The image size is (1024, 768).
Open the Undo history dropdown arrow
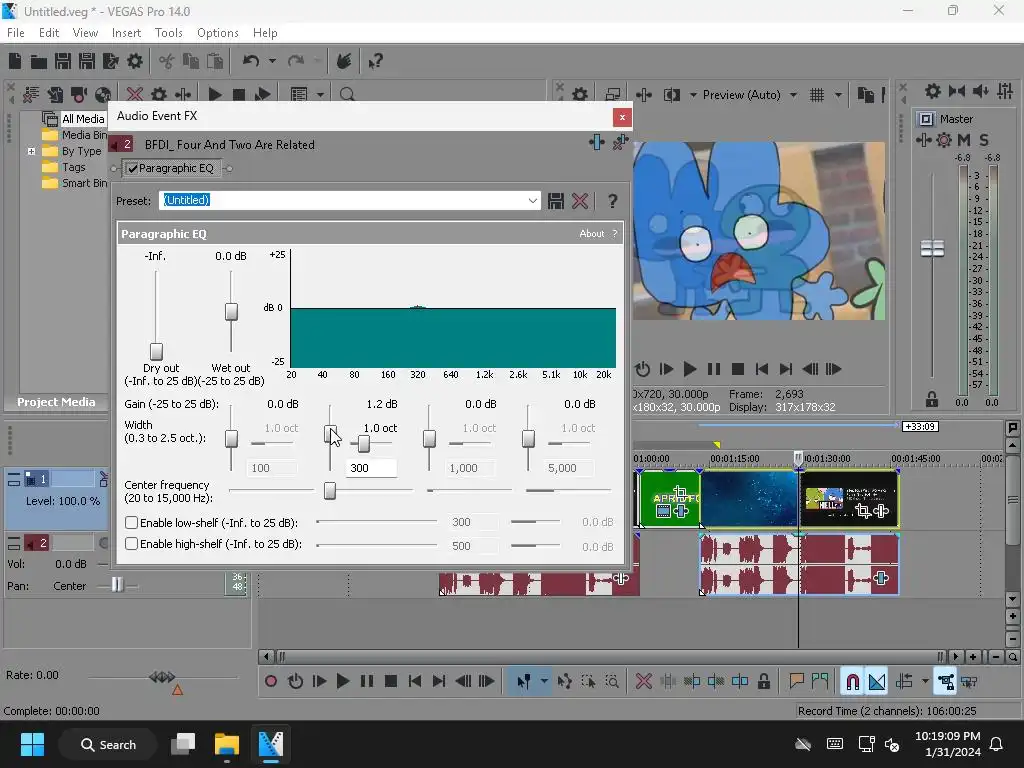[272, 61]
